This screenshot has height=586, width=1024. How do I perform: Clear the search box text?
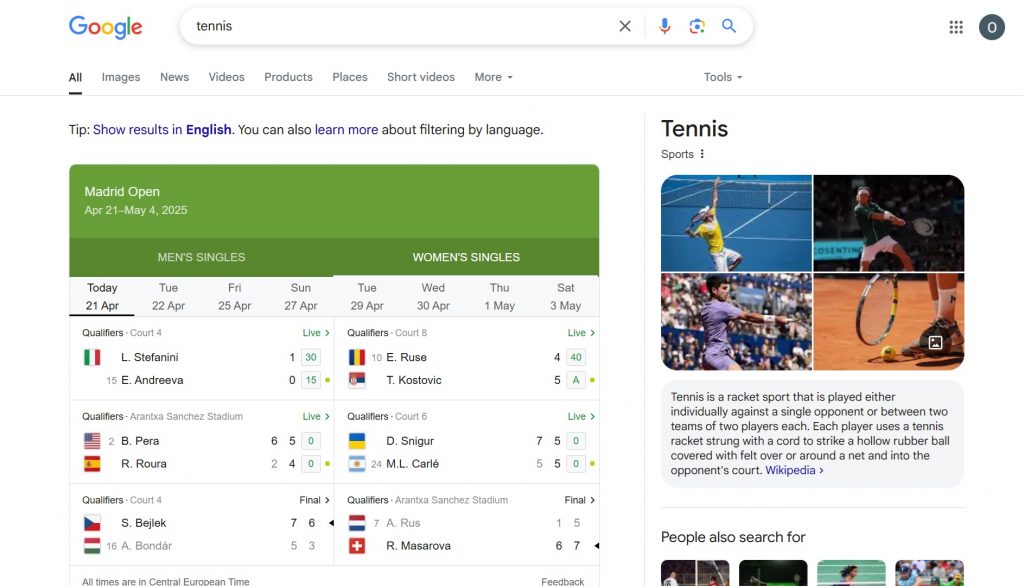(625, 26)
